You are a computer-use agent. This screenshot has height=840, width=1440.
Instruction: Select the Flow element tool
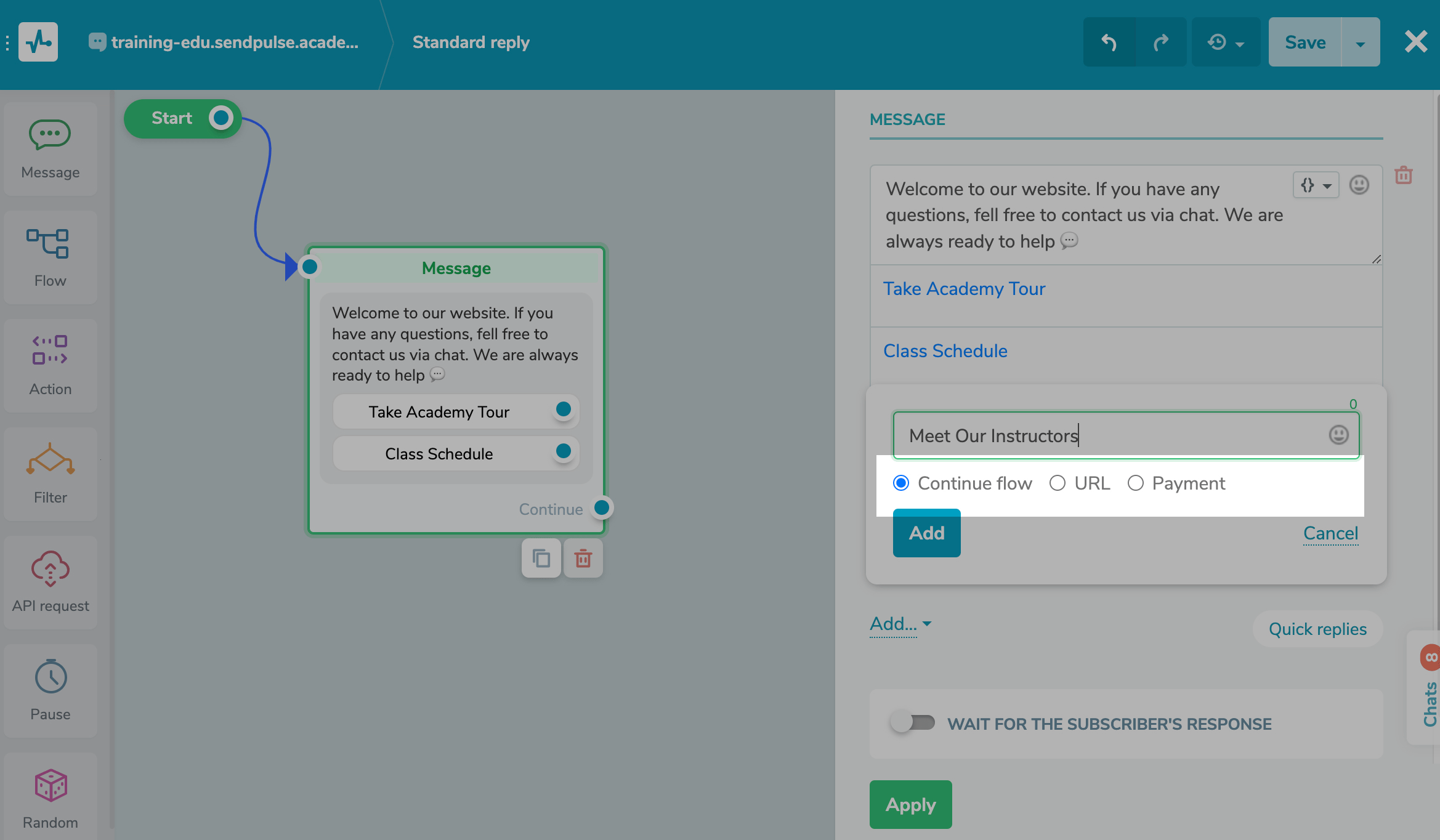(x=49, y=257)
